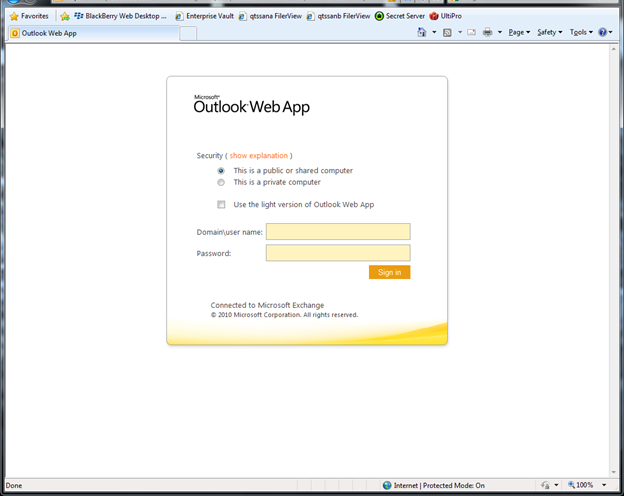Open the Tools menu
The width and height of the screenshot is (625, 497).
pos(581,32)
